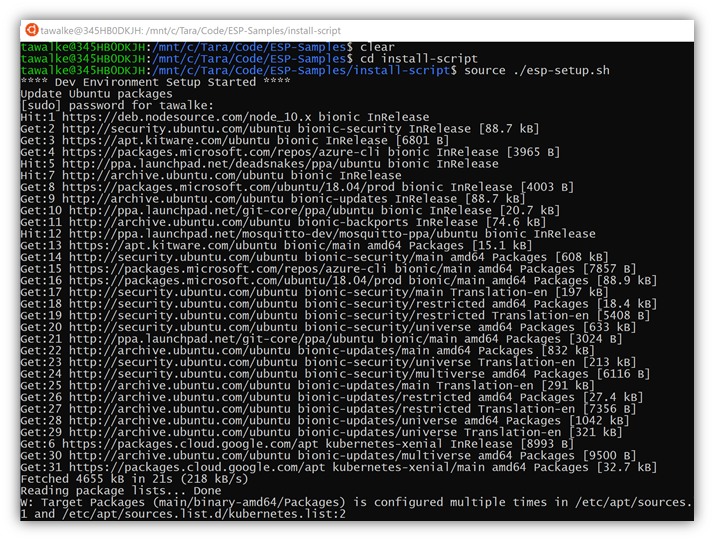
Task: Click the Get:23 universe Translation-en line
Action: point(328,362)
